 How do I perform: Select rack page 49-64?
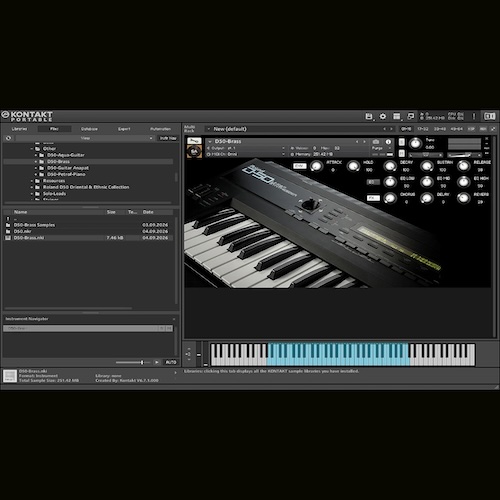[x=456, y=129]
